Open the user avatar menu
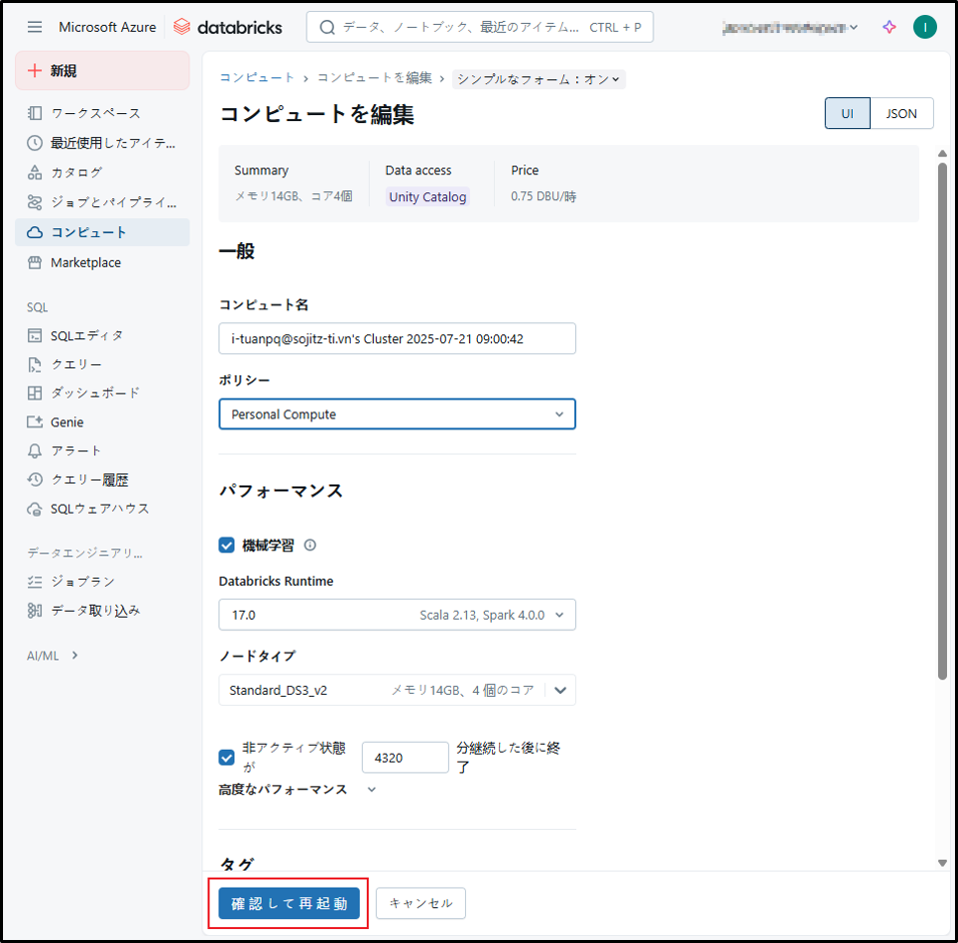Image resolution: width=958 pixels, height=943 pixels. [924, 27]
